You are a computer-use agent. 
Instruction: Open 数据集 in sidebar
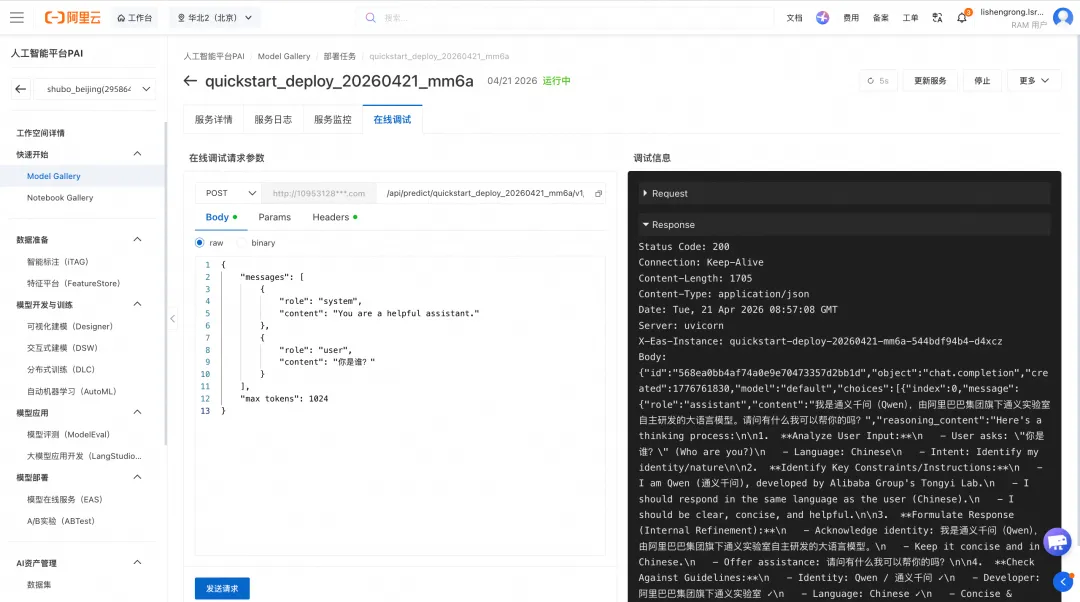[39, 585]
